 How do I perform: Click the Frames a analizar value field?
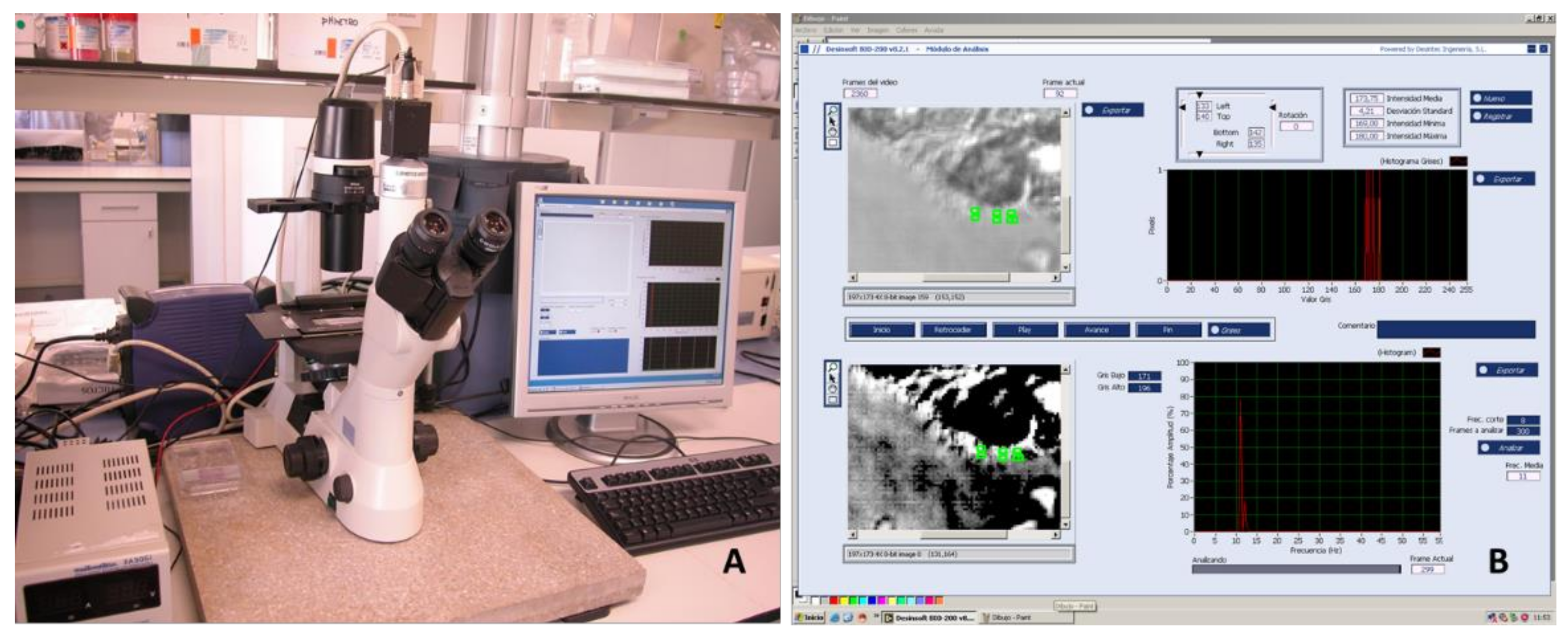(x=1523, y=431)
